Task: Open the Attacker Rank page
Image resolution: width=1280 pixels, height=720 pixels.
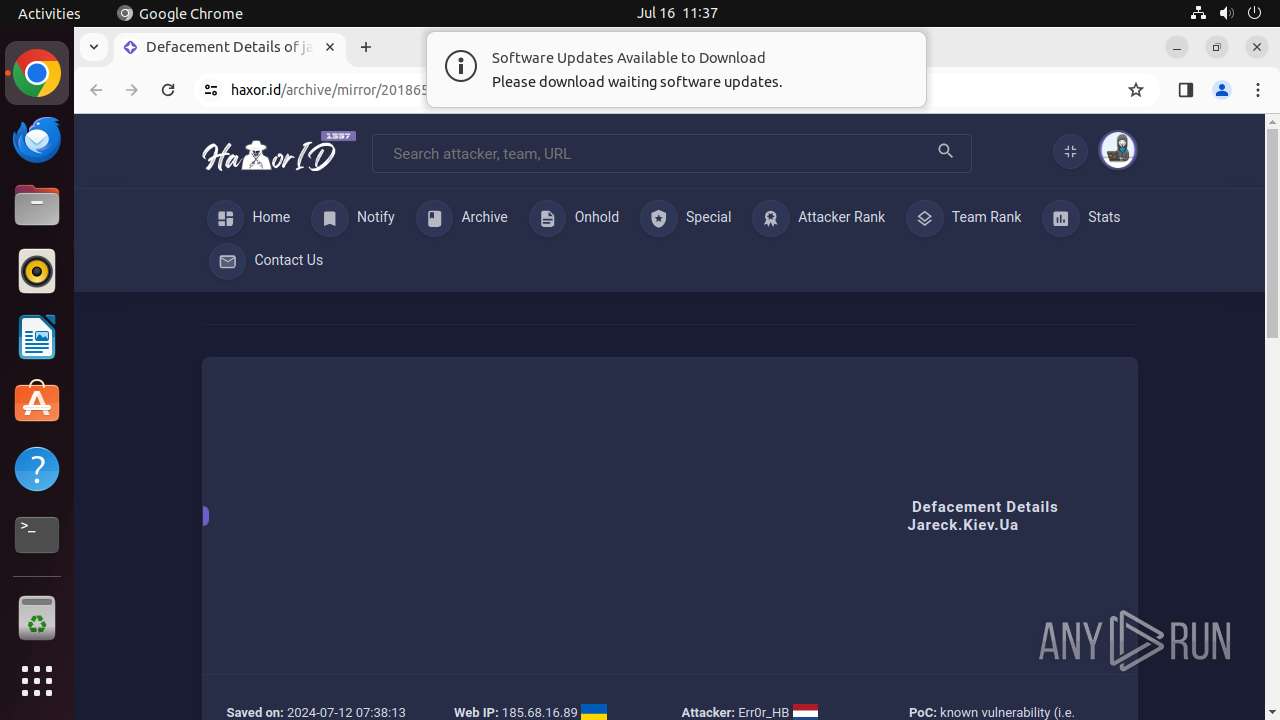Action: click(819, 218)
